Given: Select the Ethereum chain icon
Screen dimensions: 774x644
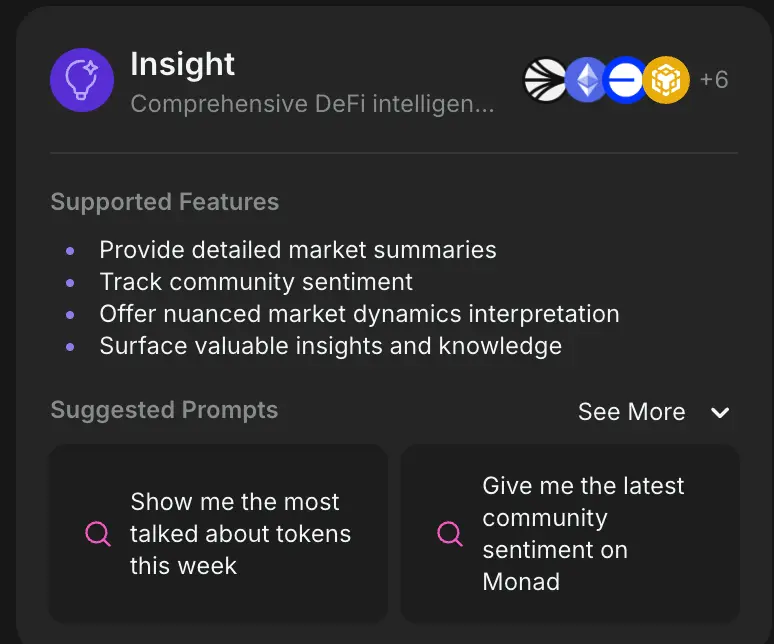Looking at the screenshot, I should 586,80.
